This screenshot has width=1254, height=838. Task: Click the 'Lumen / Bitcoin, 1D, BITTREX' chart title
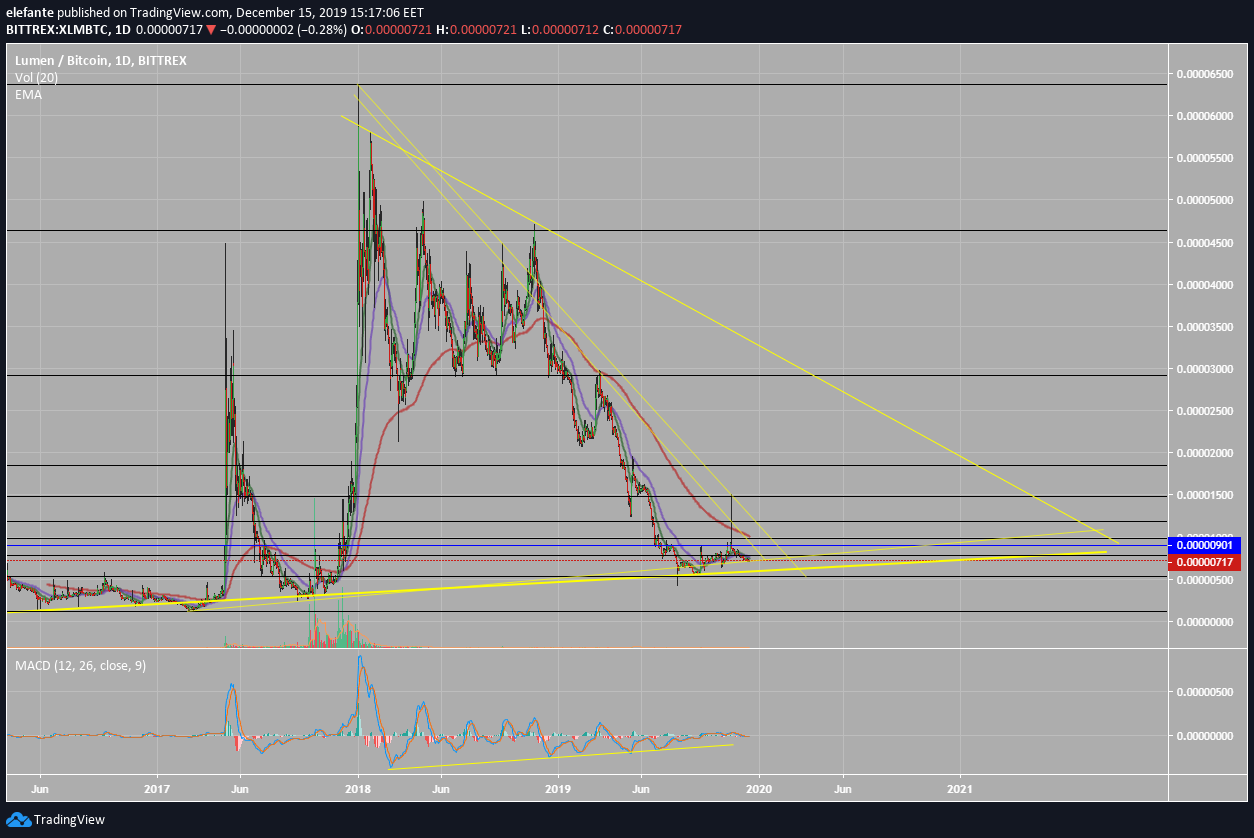tap(101, 61)
